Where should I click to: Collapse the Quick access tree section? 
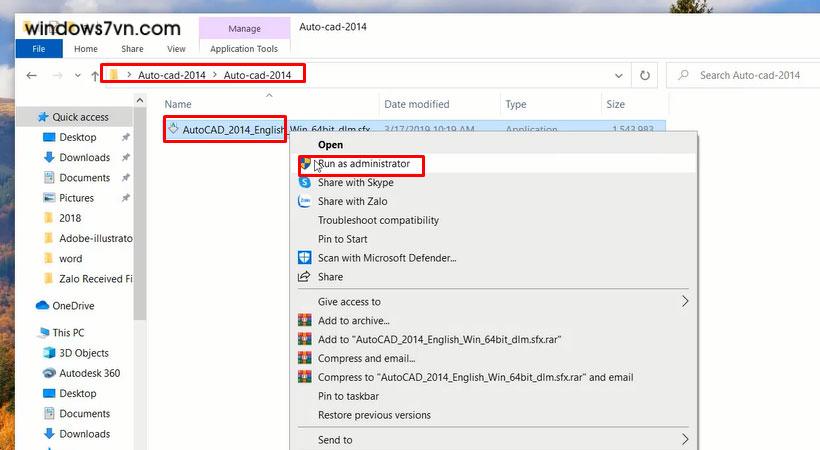coord(29,117)
